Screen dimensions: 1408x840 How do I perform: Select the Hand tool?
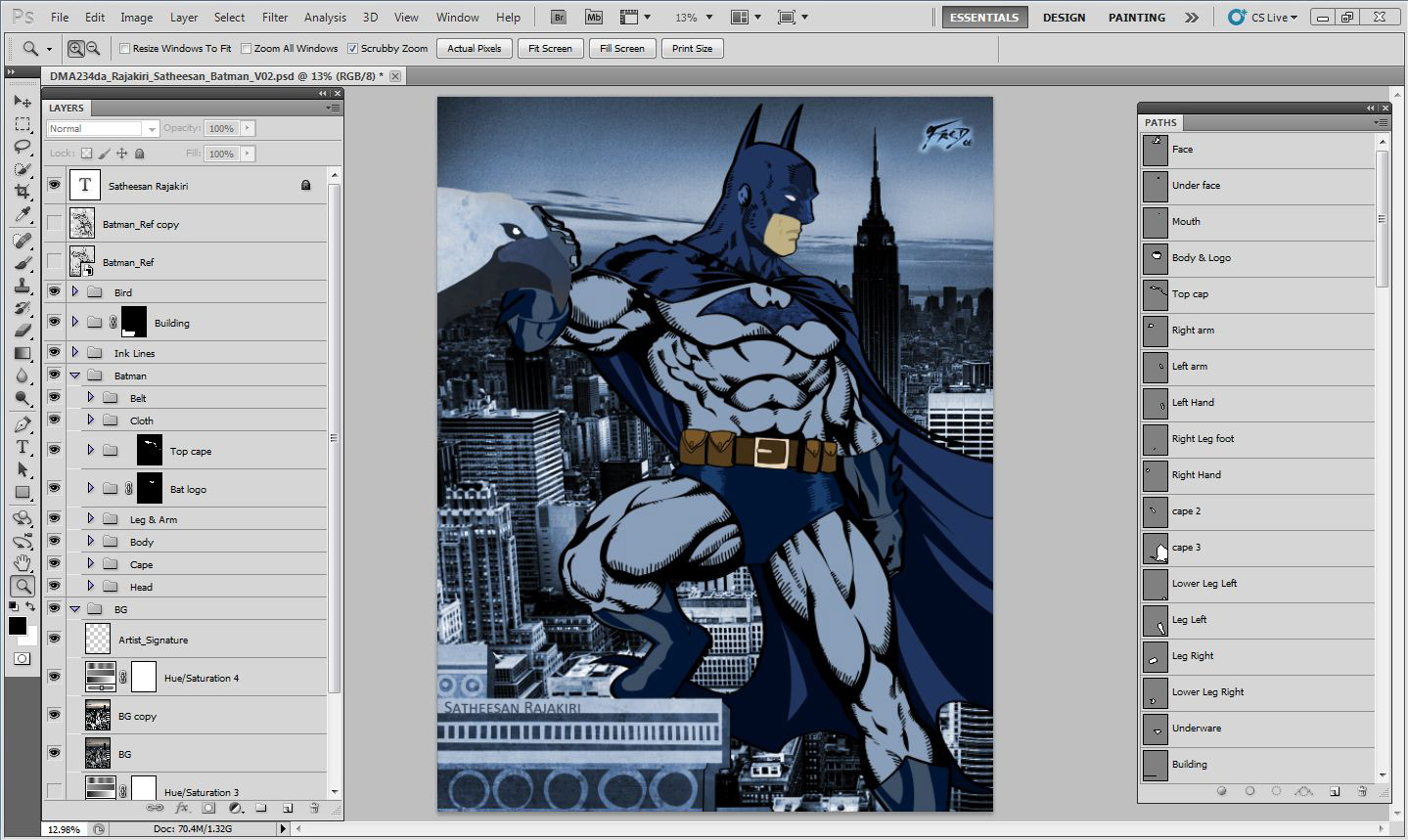23,563
